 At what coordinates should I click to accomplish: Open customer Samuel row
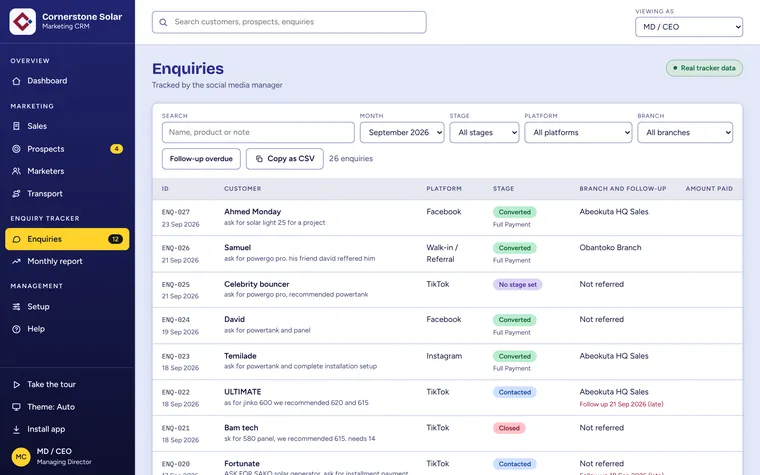tap(447, 254)
